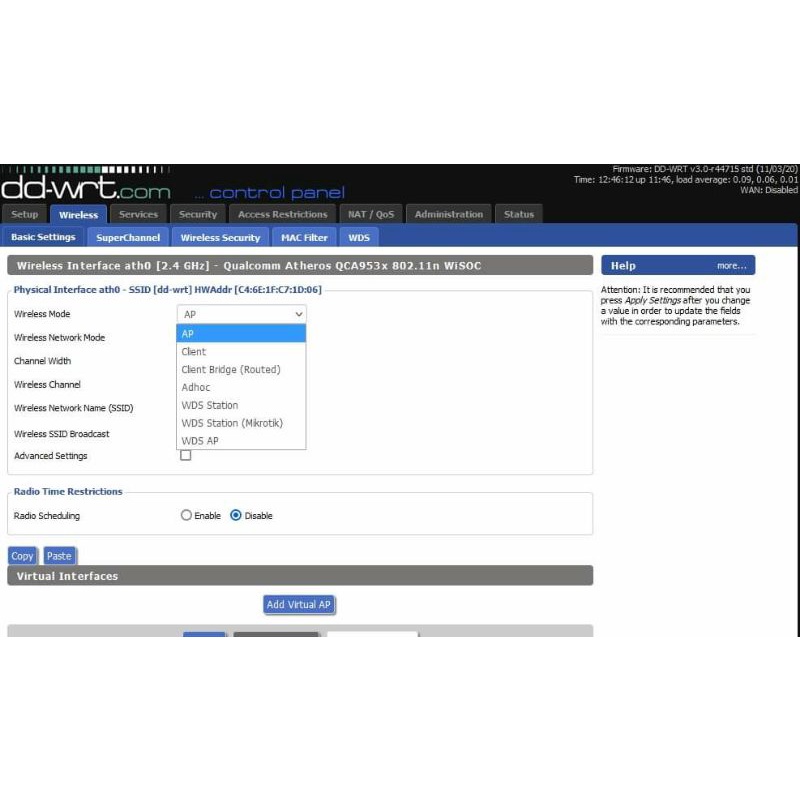Click the Firmware version text

point(705,169)
